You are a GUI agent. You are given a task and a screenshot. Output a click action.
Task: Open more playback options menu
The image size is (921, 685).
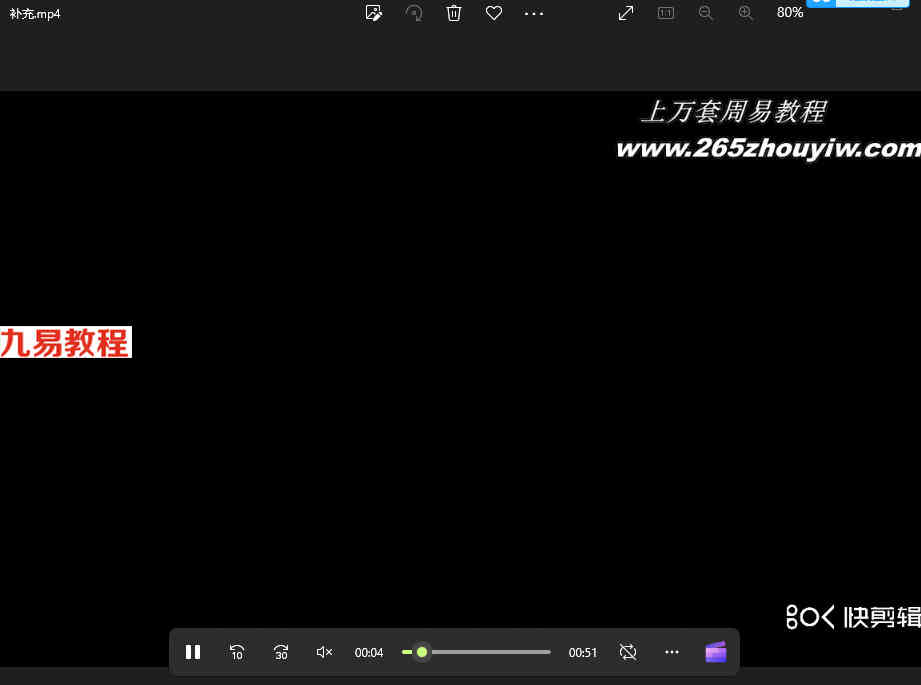pyautogui.click(x=671, y=652)
